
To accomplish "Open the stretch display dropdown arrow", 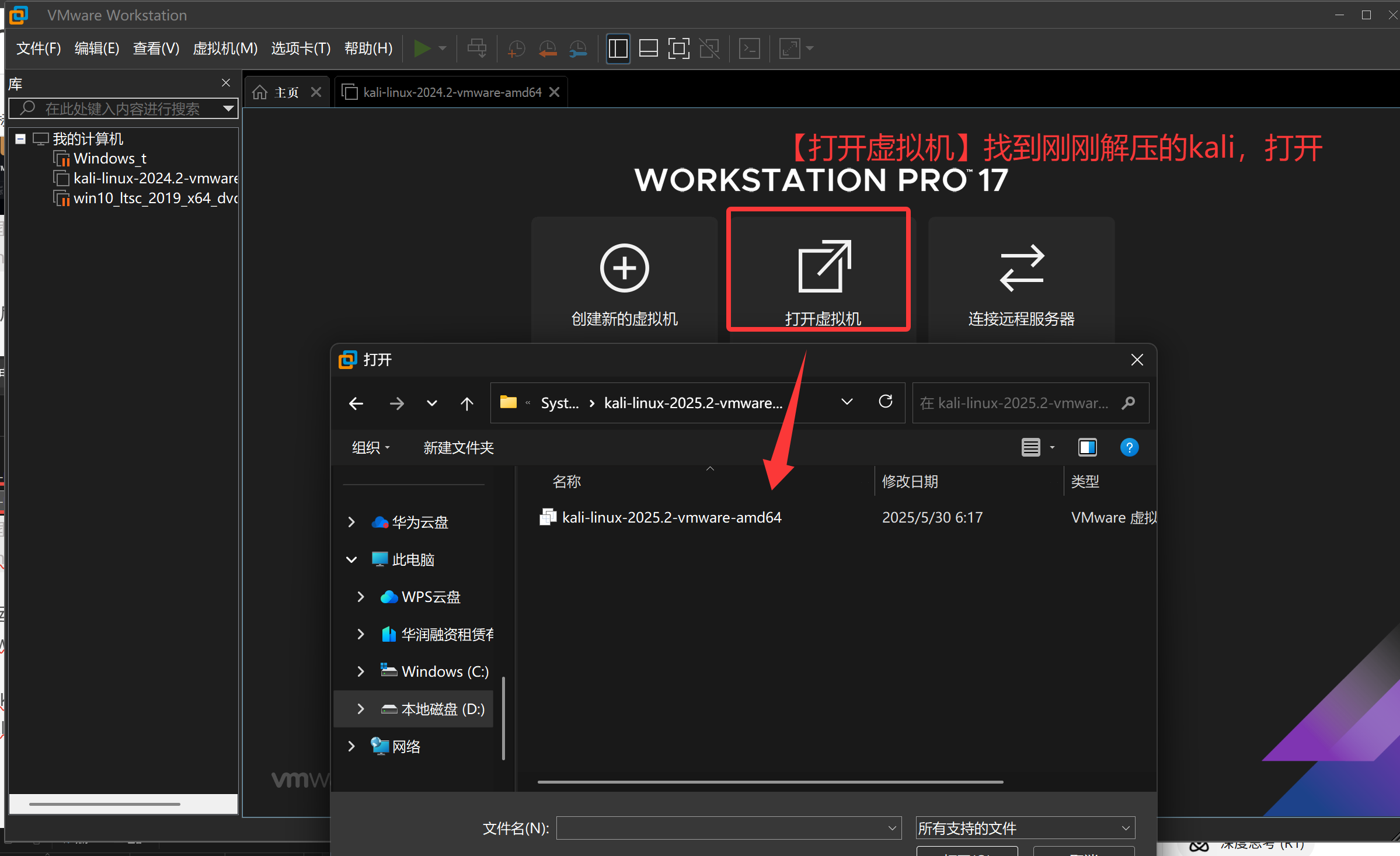I will pyautogui.click(x=810, y=48).
